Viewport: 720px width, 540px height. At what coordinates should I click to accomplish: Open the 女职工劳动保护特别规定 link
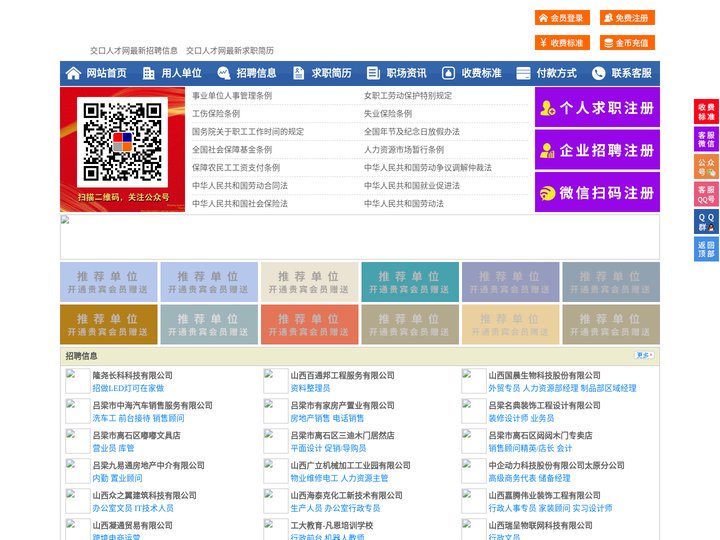[x=408, y=96]
